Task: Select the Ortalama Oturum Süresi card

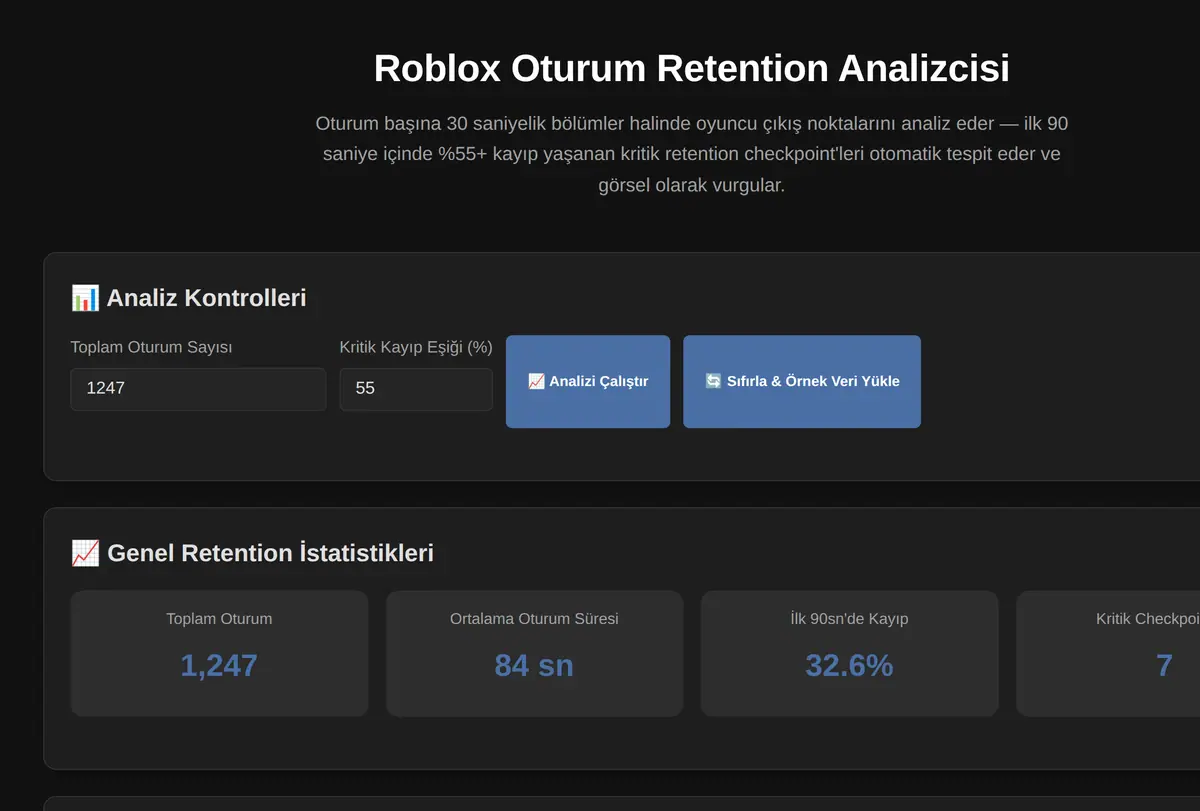Action: (534, 653)
